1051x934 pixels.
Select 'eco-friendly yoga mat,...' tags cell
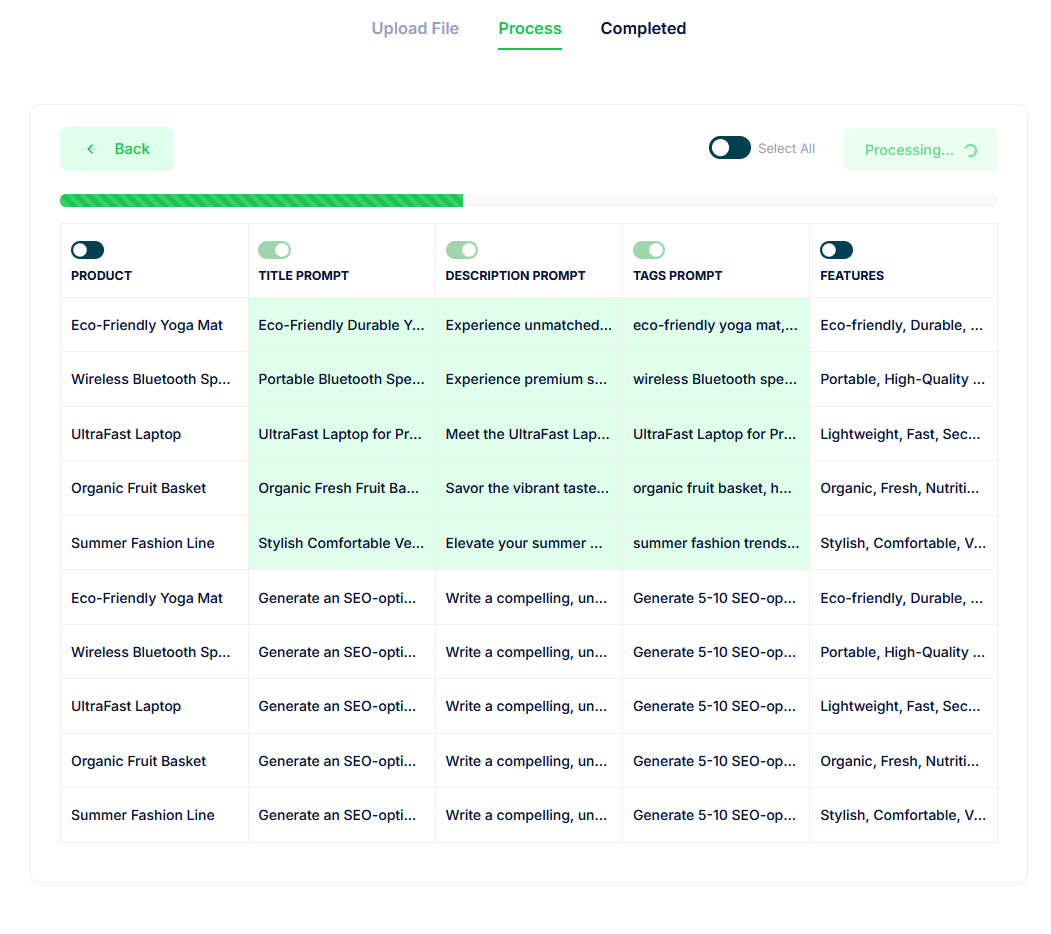pyautogui.click(x=716, y=325)
